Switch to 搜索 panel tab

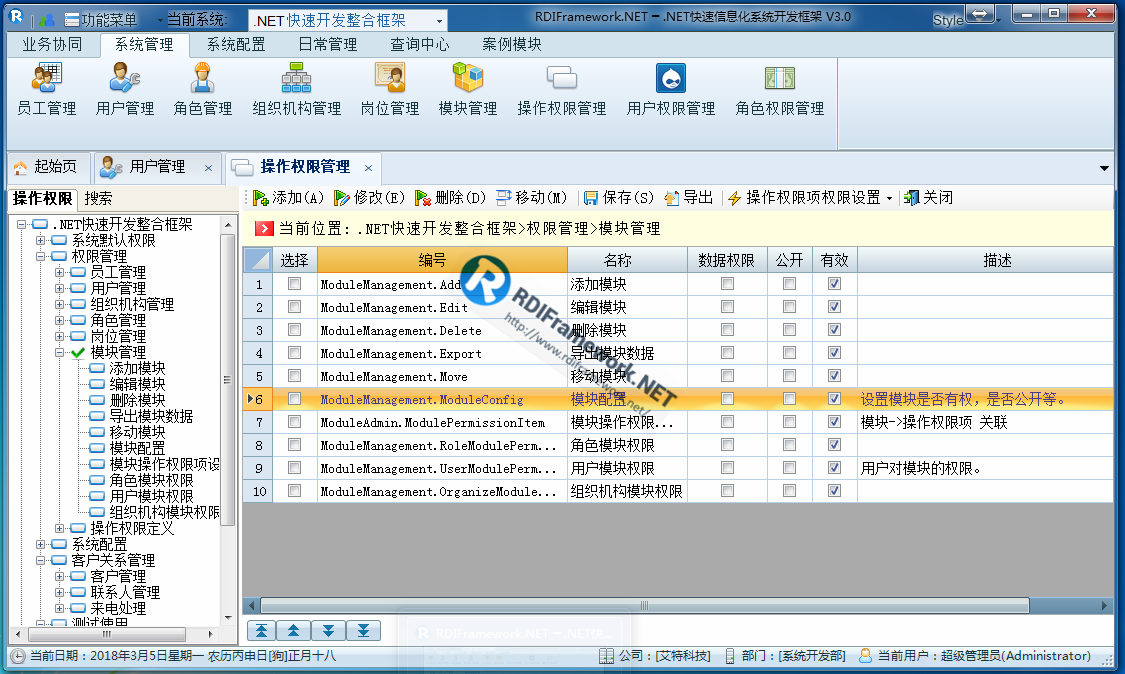98,199
